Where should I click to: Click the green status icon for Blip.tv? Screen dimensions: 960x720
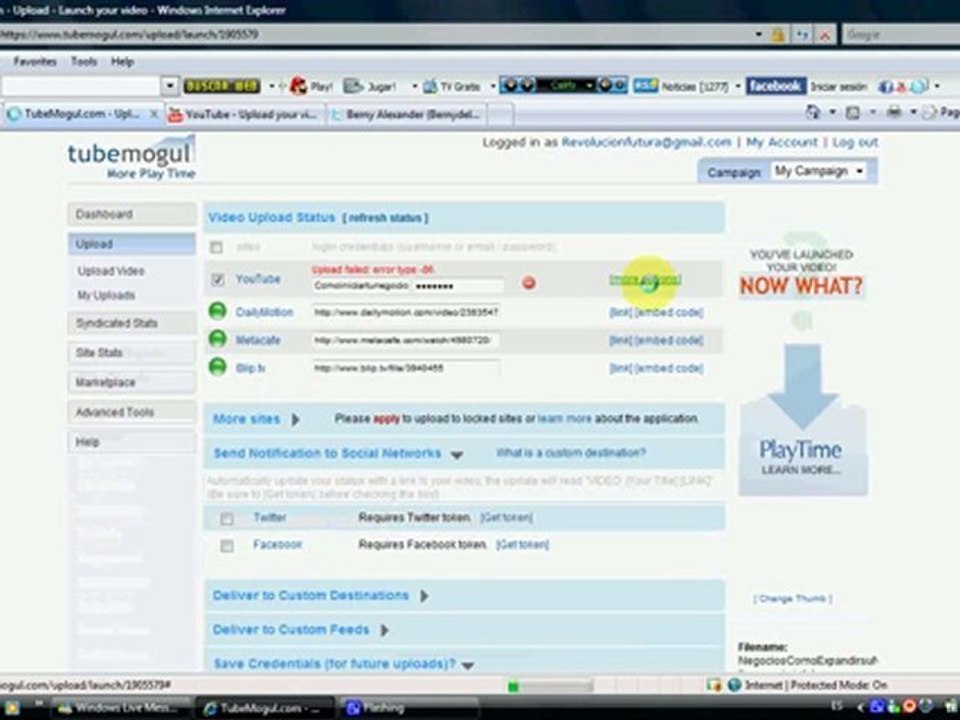[217, 367]
